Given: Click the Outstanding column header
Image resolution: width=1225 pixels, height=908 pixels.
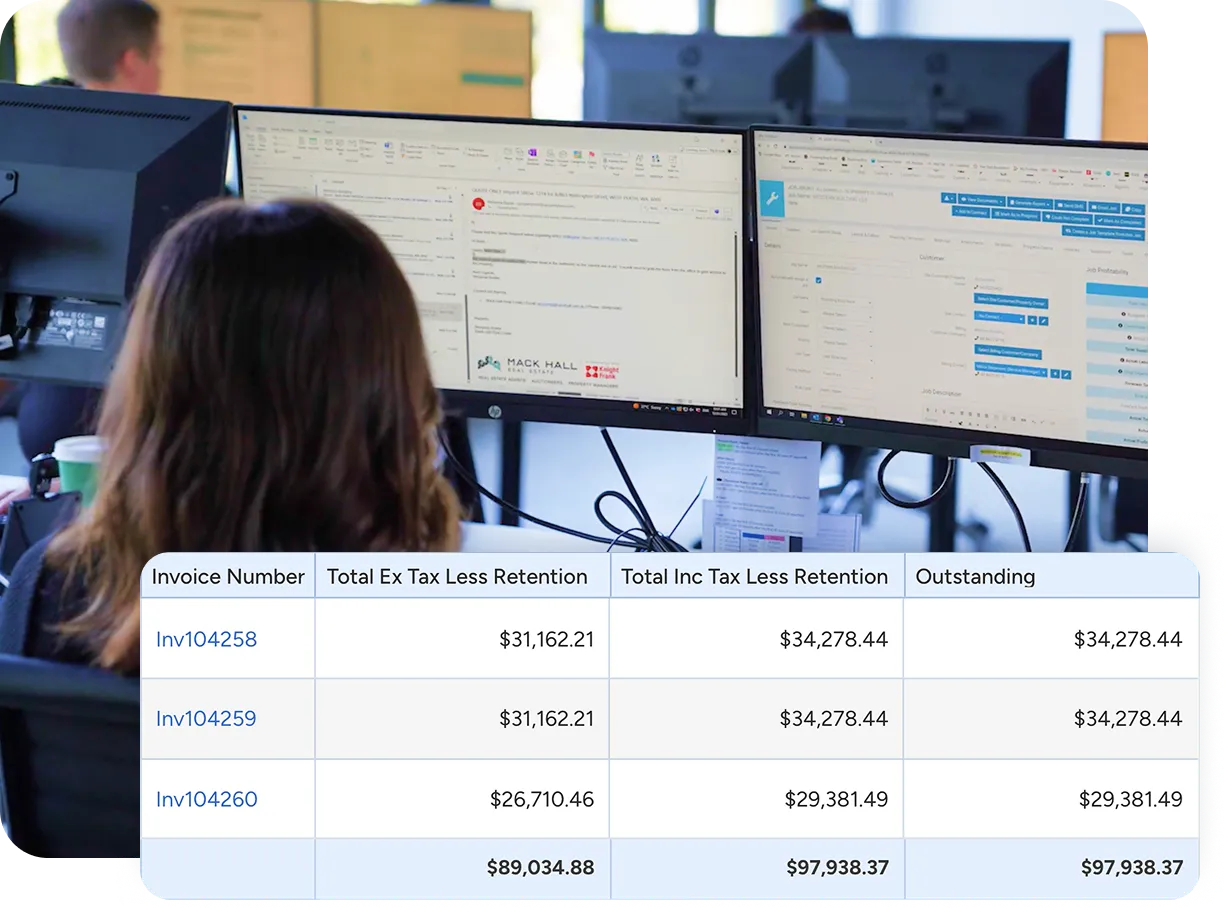Looking at the screenshot, I should [1051, 577].
